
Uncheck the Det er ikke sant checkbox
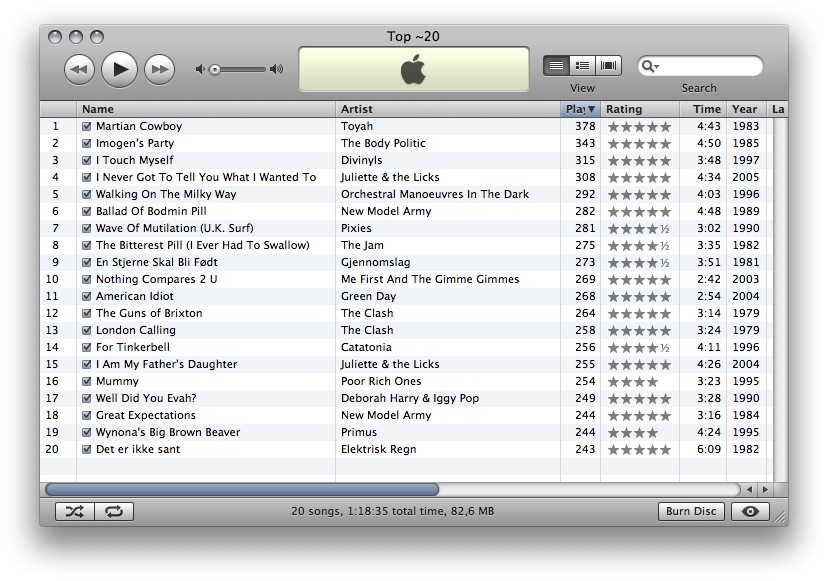[87, 449]
